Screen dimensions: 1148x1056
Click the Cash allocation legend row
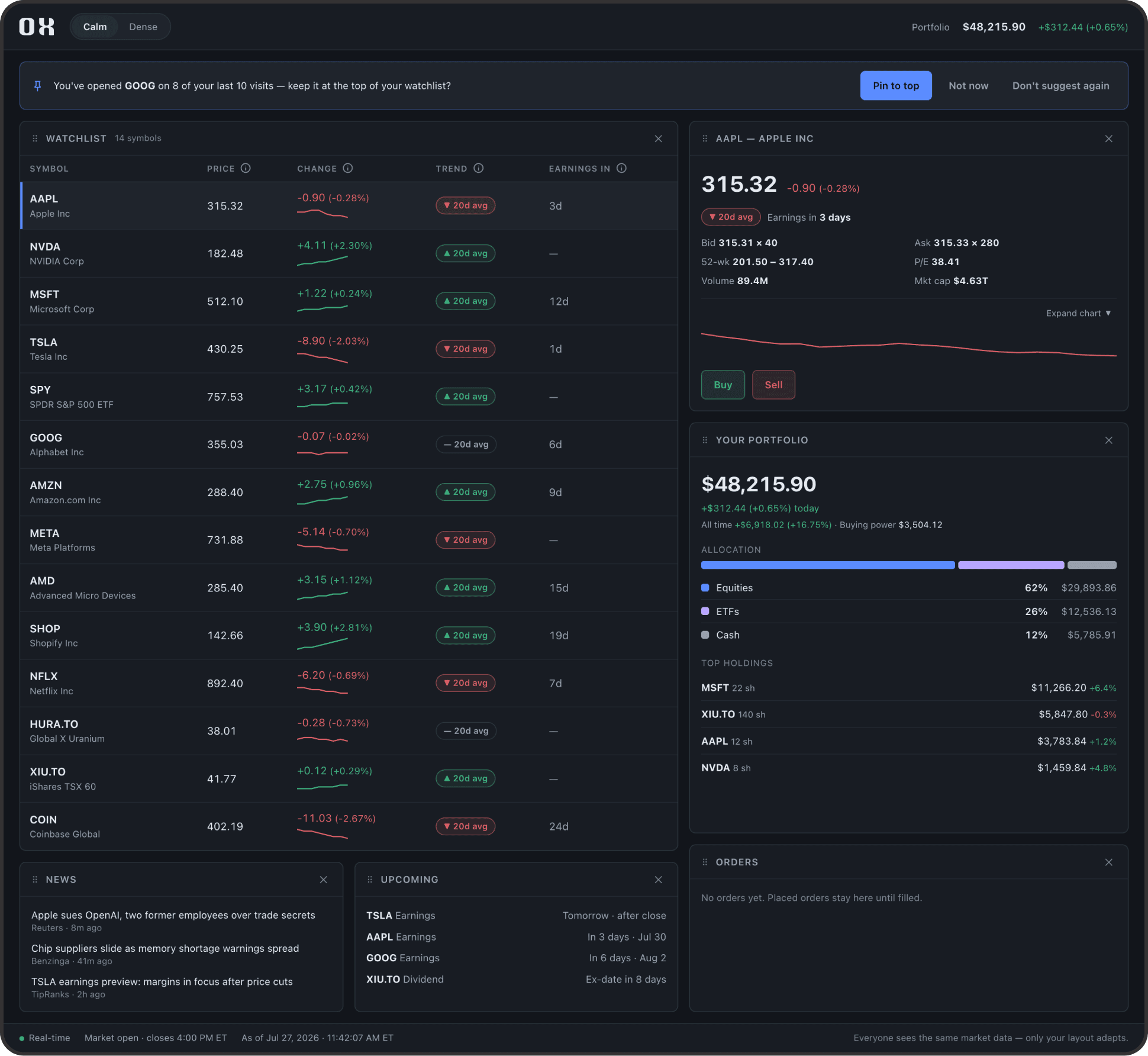click(x=909, y=635)
